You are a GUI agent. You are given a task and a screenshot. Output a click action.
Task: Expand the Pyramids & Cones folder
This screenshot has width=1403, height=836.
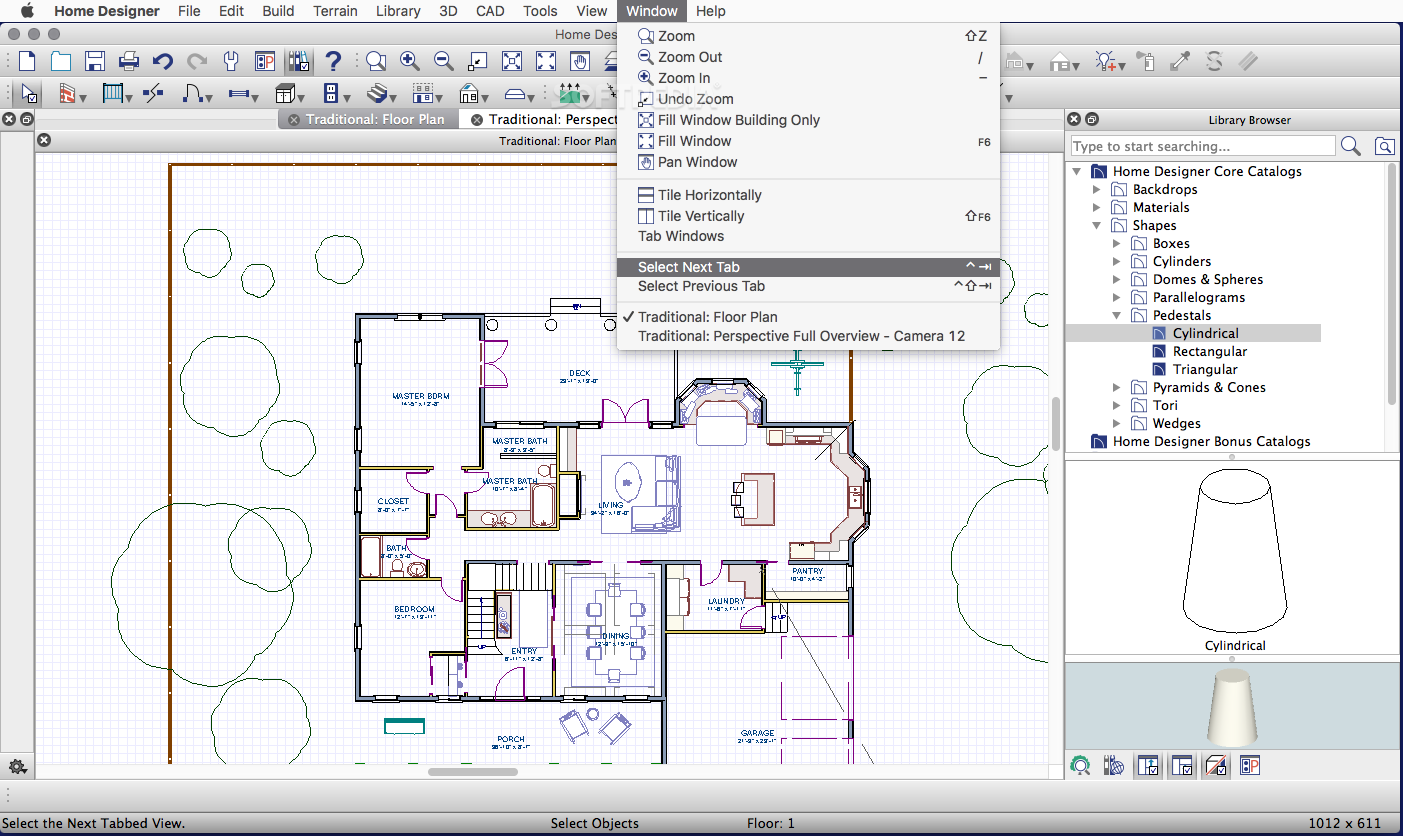pos(1117,387)
